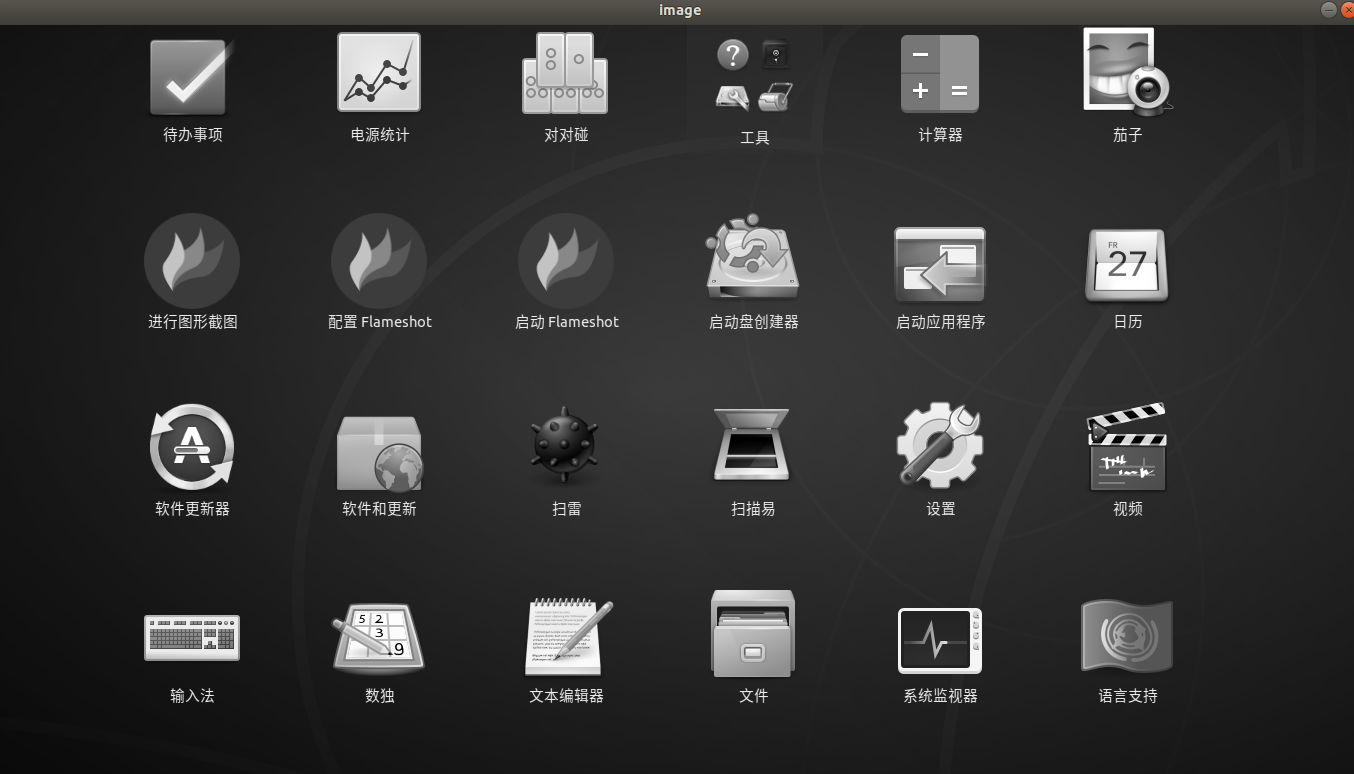Click the 日历 label text

point(1128,322)
